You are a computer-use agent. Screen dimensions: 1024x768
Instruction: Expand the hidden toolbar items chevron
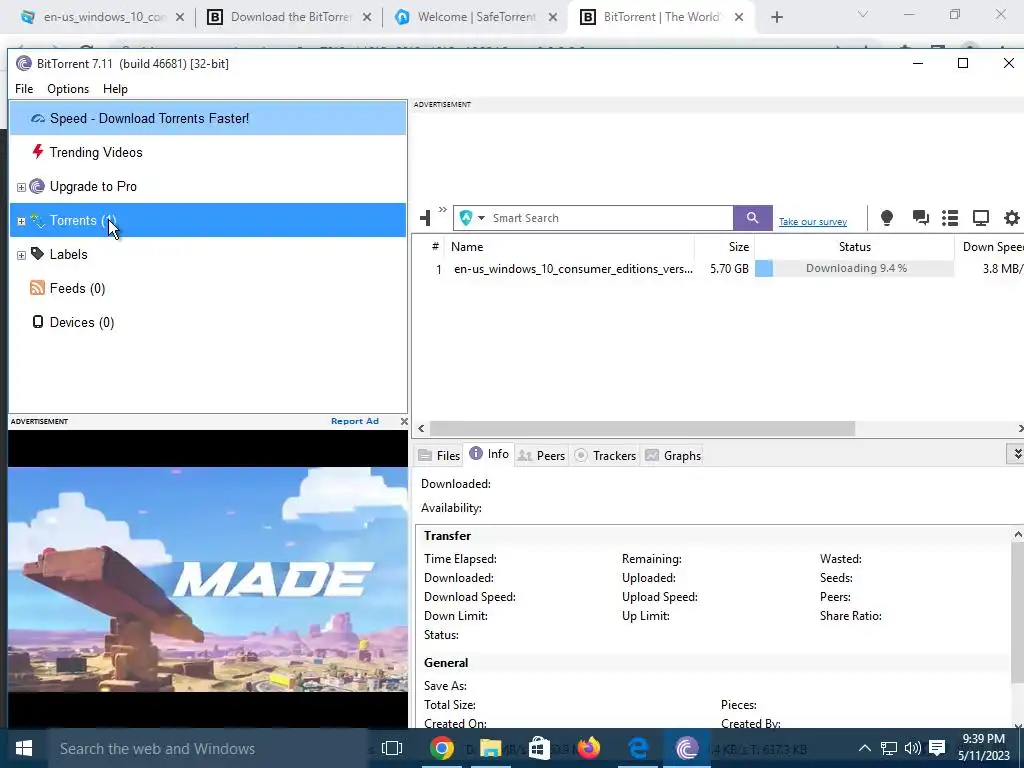pos(443,210)
